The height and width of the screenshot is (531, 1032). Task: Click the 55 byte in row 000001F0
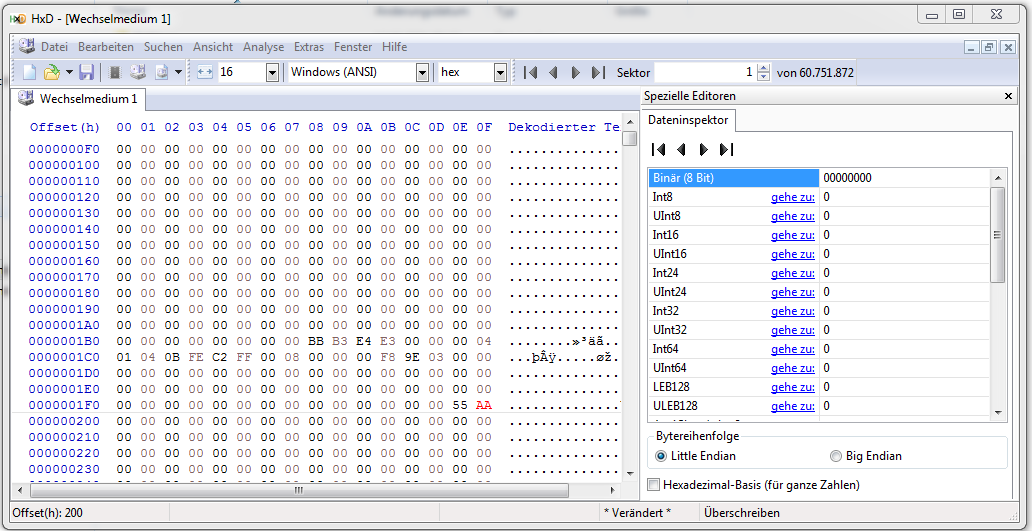460,405
